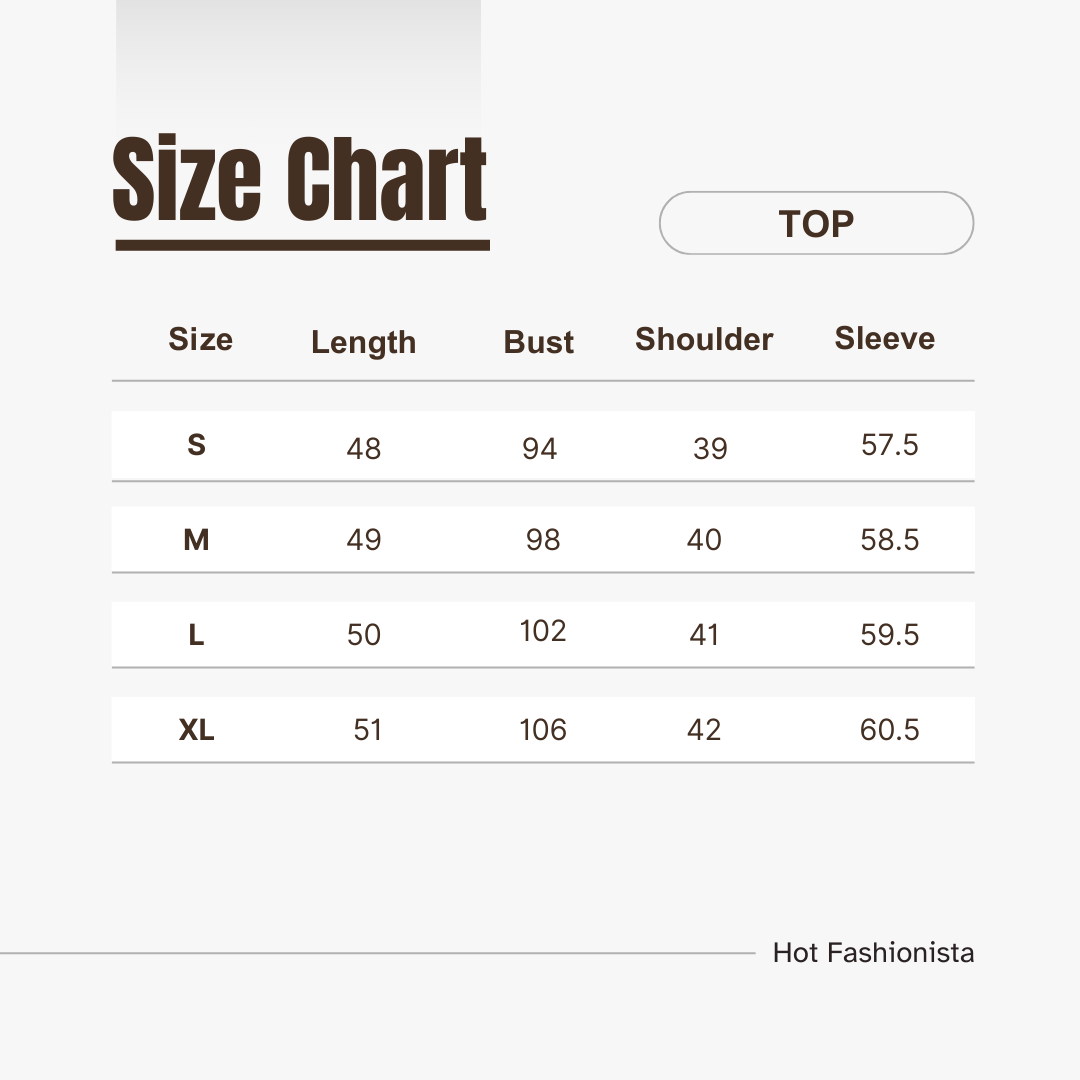Click the Size Chart heading
The height and width of the screenshot is (1080, 1080).
click(300, 182)
